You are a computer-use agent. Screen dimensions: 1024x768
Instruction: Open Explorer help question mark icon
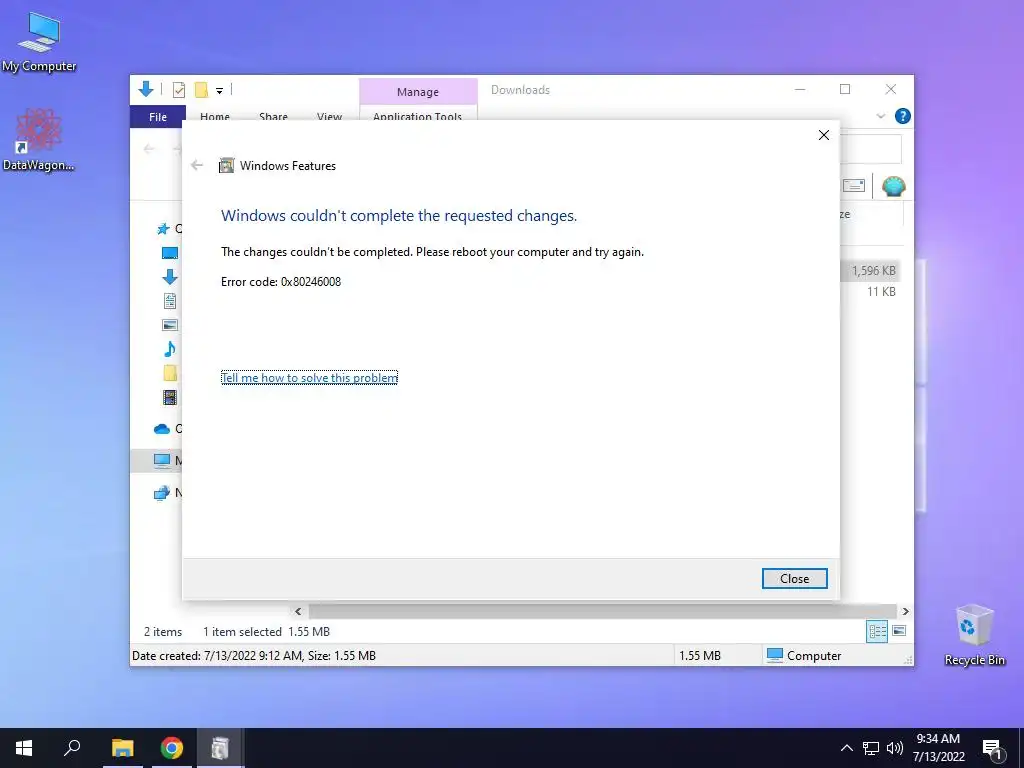coord(903,116)
